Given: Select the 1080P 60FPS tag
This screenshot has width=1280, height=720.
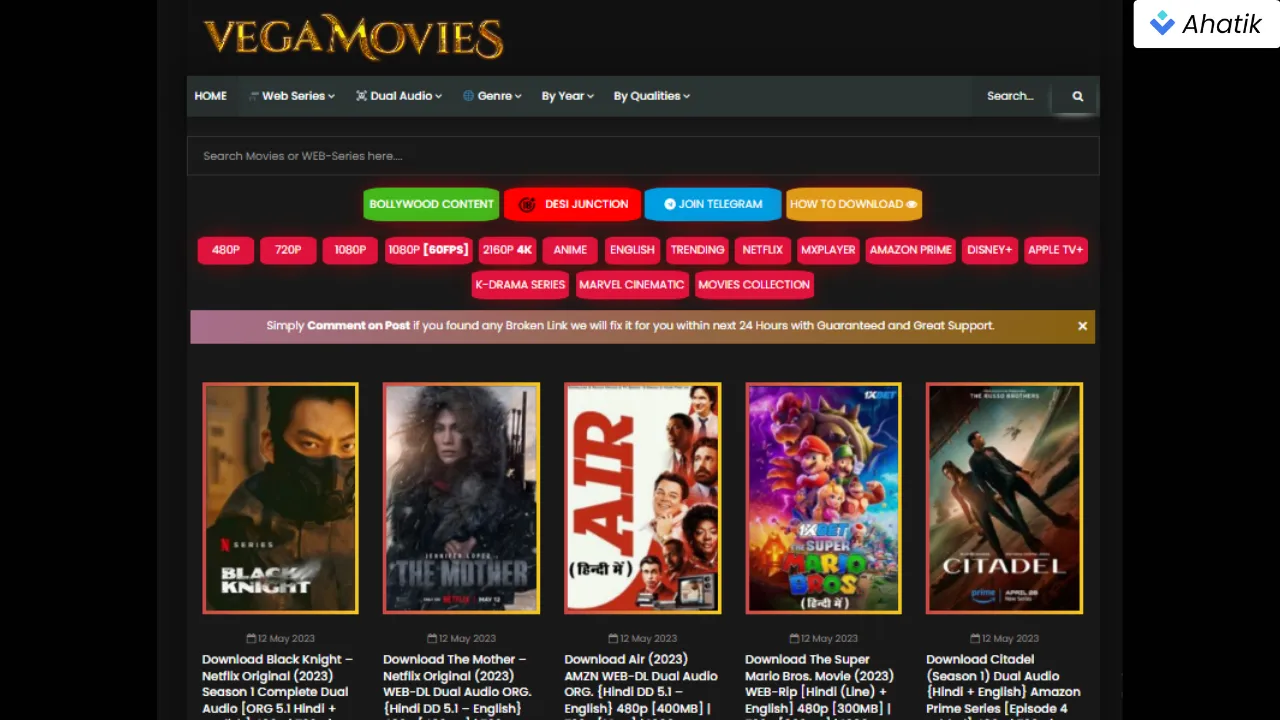Looking at the screenshot, I should [x=428, y=250].
